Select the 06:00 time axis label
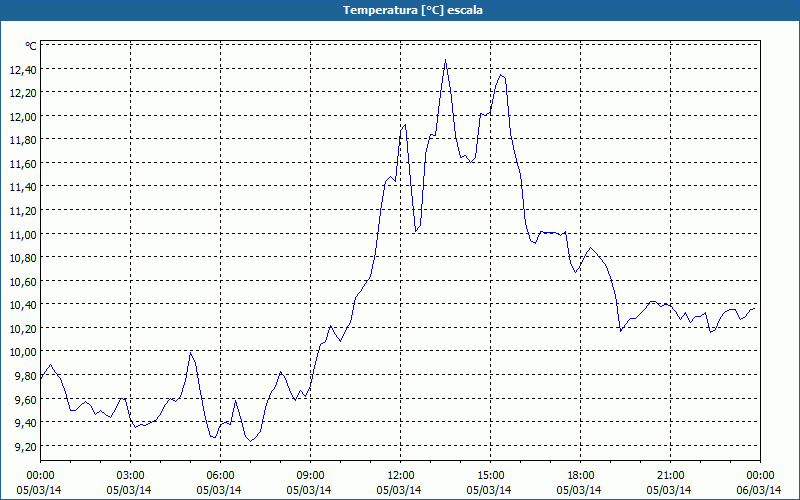Viewport: 800px width, 500px height. (220, 476)
